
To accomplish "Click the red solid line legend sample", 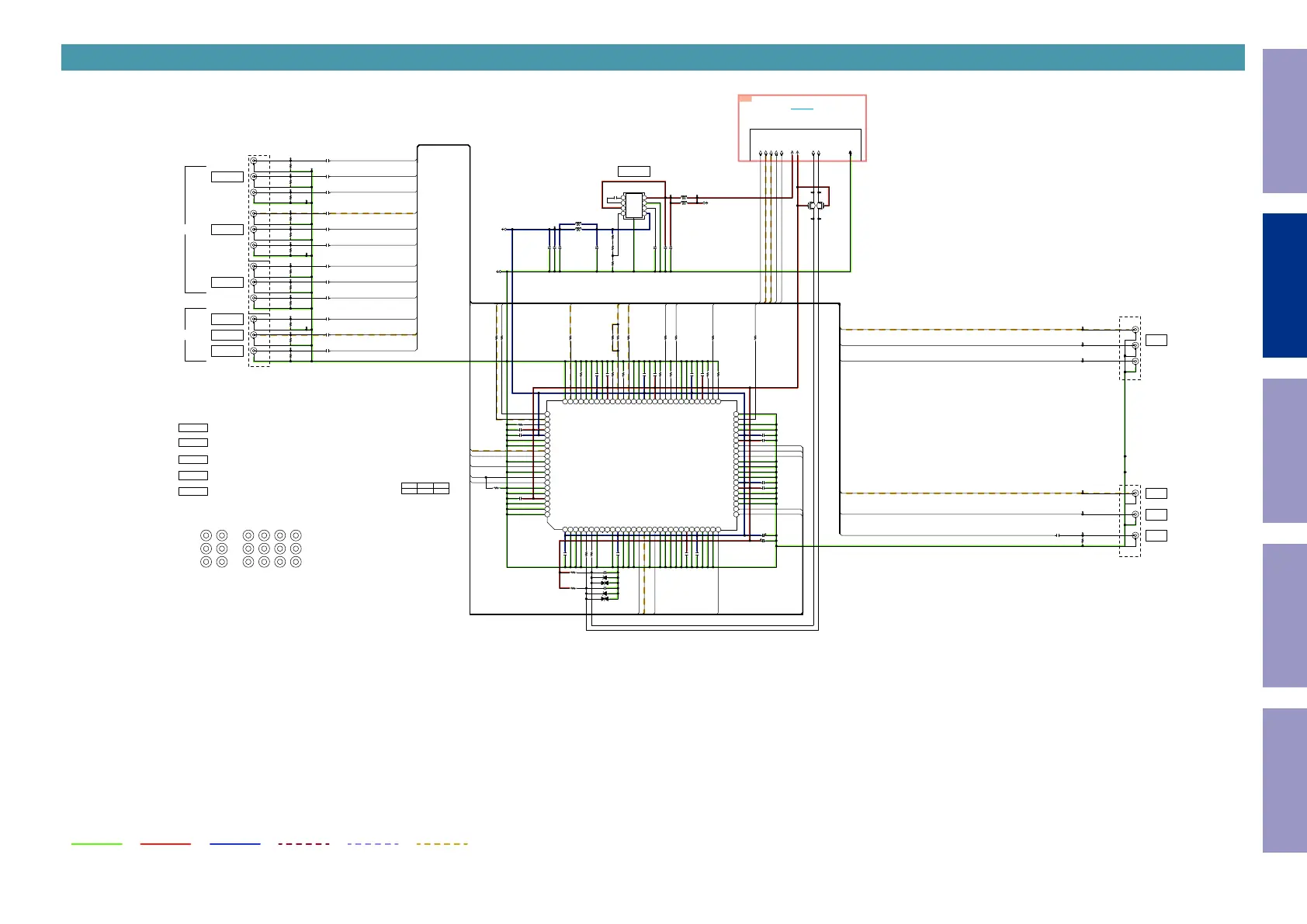I will click(165, 843).
